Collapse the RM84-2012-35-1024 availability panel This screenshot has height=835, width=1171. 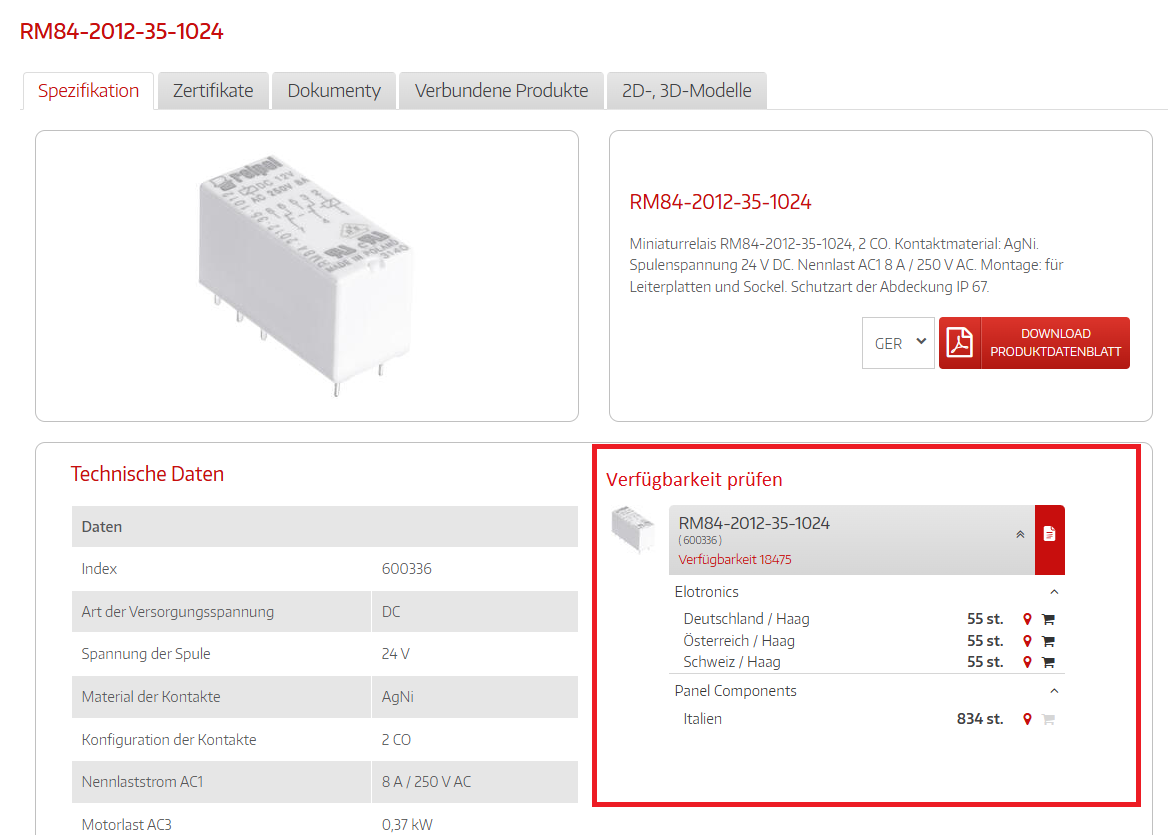[x=1020, y=534]
